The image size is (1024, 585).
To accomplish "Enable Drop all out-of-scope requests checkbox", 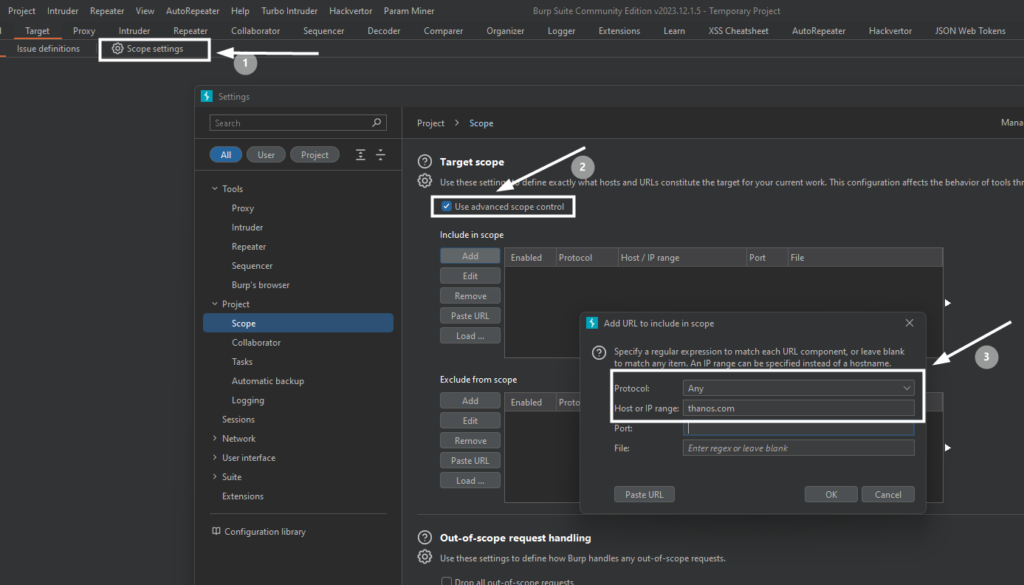I will point(447,581).
